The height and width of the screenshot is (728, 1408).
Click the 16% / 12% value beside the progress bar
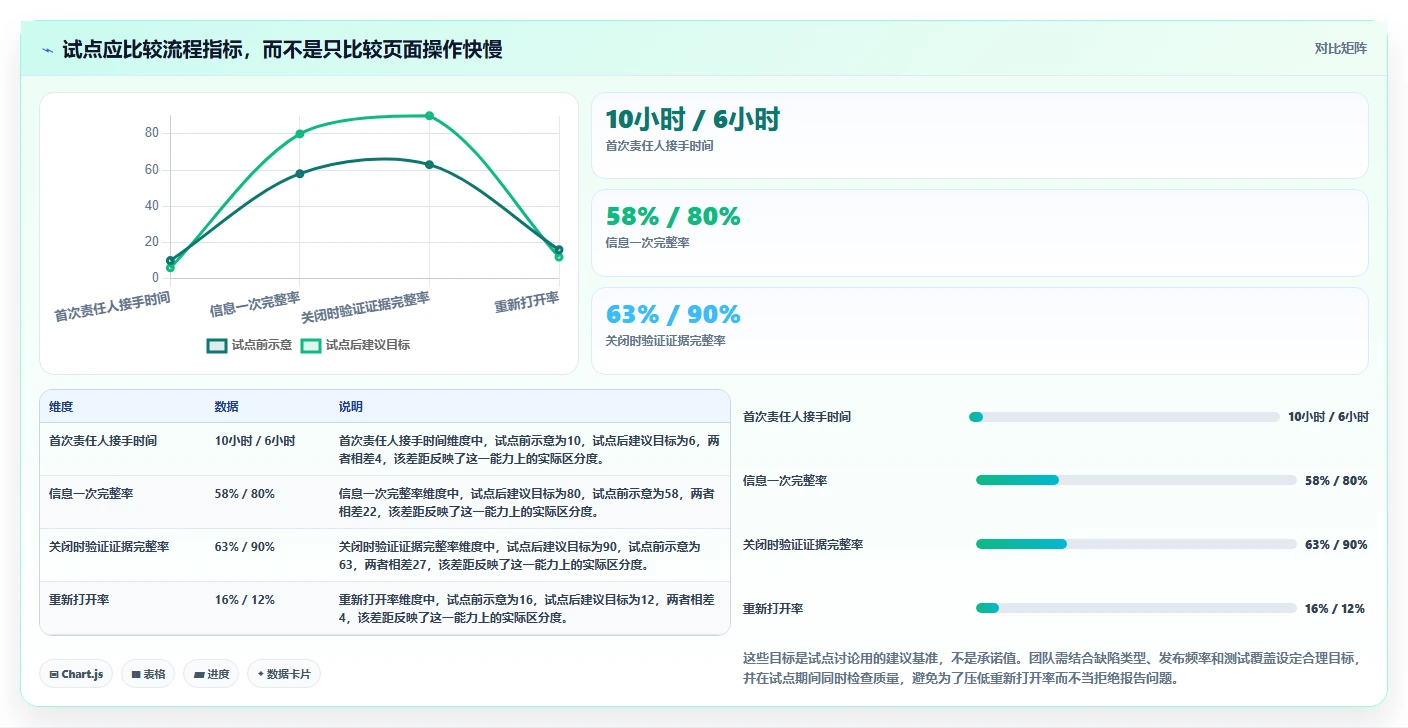[x=1335, y=609]
